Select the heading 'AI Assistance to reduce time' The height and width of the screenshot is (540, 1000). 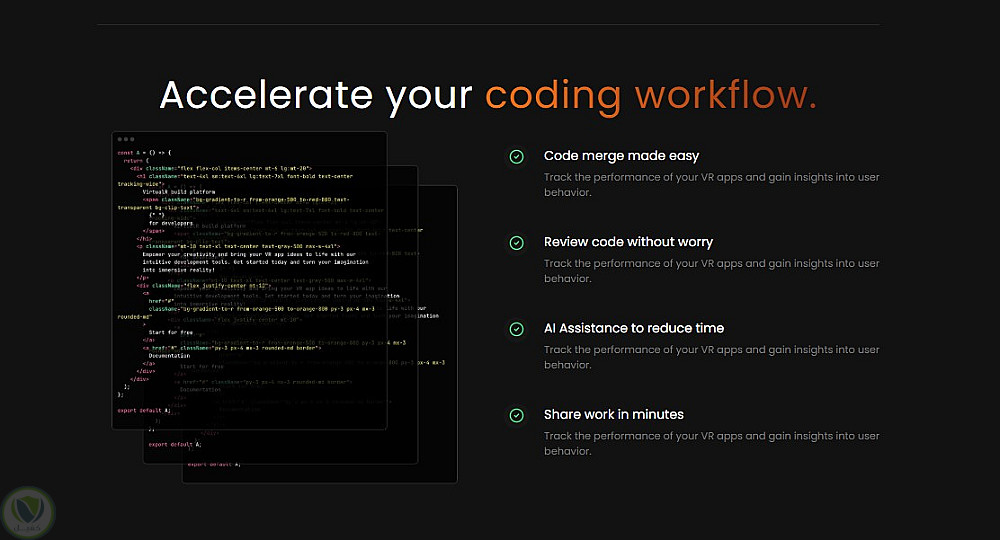[634, 328]
